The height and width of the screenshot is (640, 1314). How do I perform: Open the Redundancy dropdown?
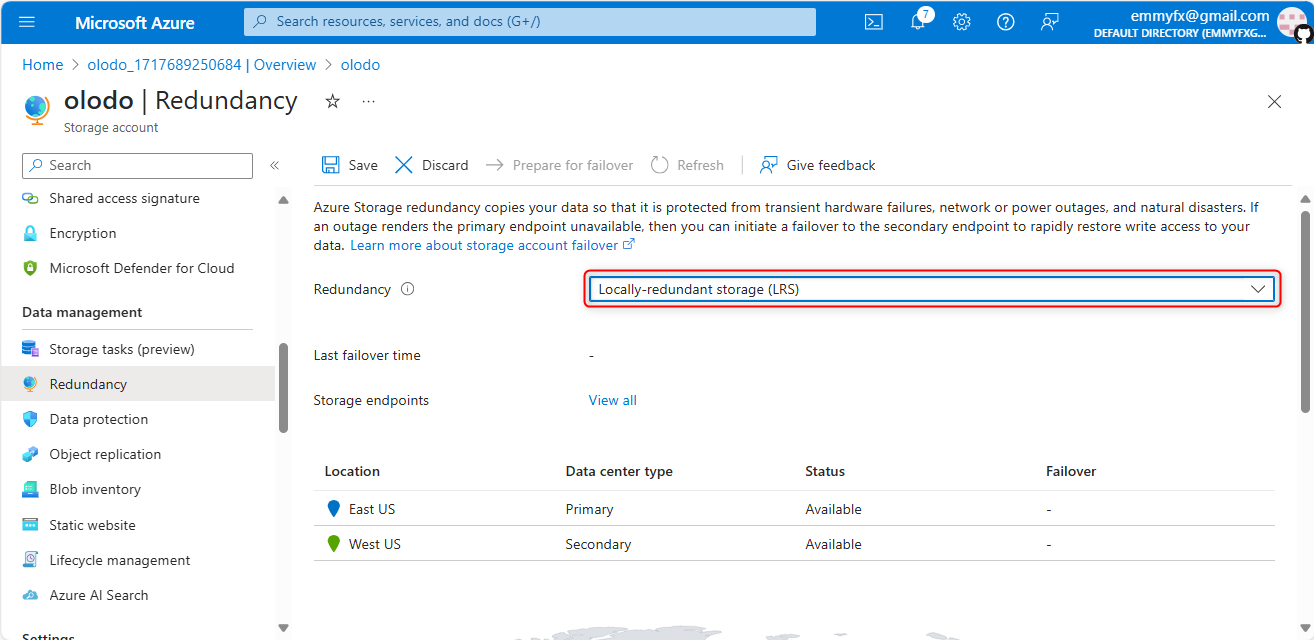(x=932, y=289)
